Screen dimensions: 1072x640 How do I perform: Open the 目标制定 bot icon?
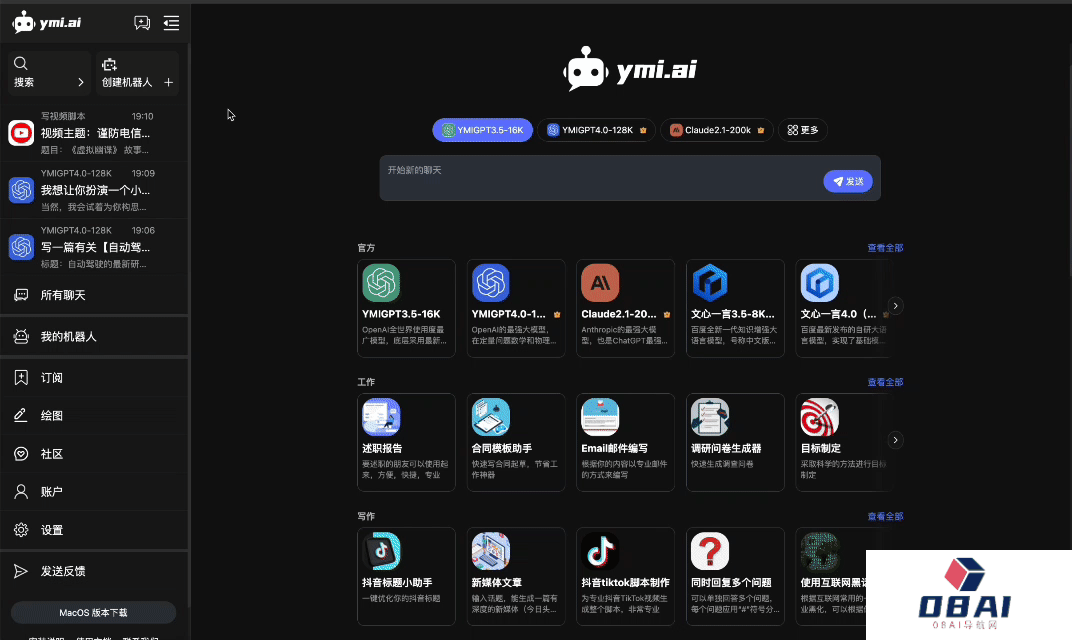820,417
